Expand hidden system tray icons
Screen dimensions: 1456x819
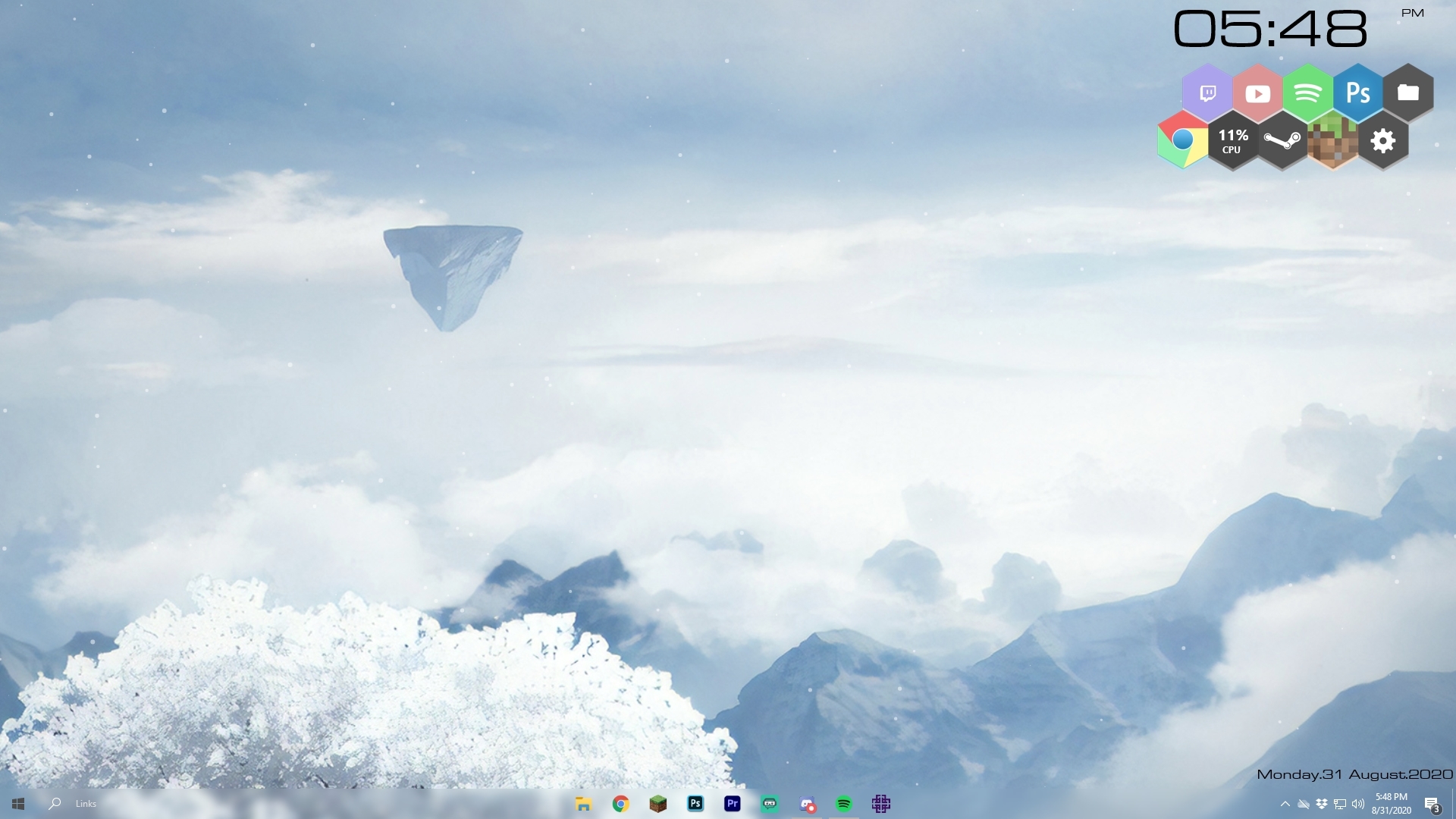pyautogui.click(x=1285, y=804)
